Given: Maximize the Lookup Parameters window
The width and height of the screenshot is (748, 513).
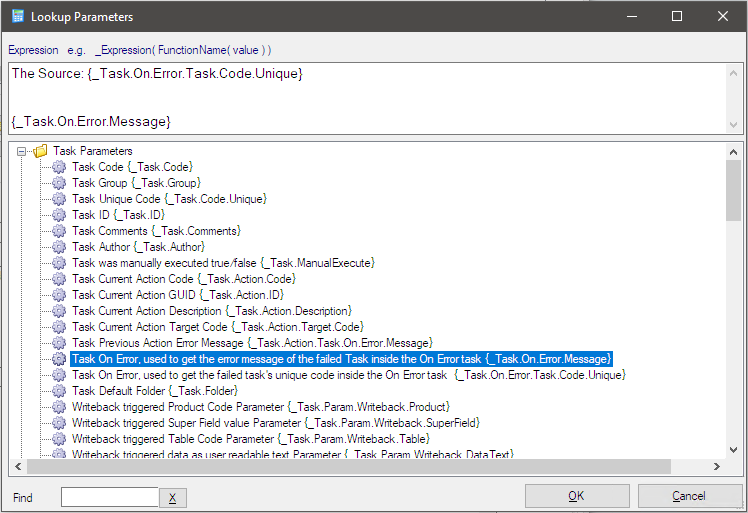Looking at the screenshot, I should pyautogui.click(x=676, y=16).
